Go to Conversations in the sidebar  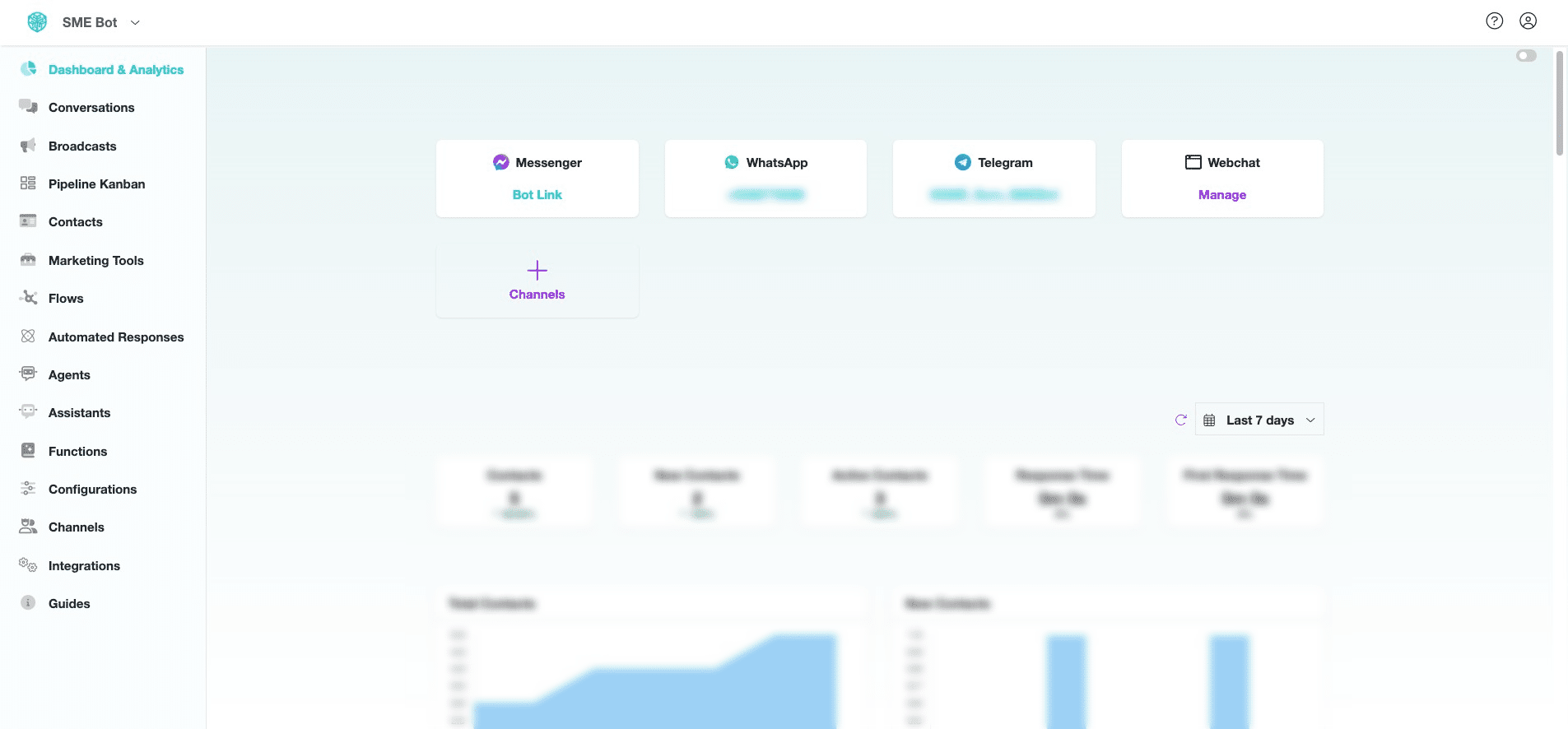tap(91, 108)
